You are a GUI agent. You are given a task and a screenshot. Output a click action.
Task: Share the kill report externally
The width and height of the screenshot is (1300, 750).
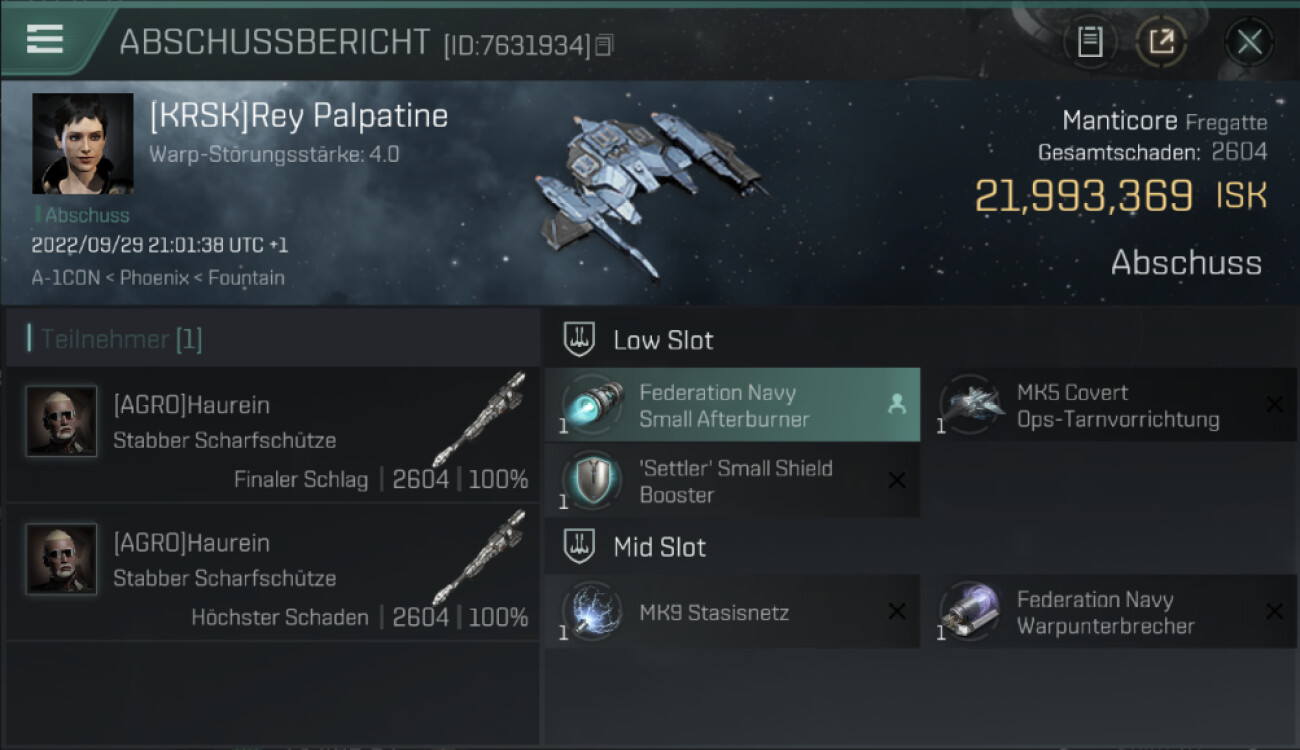(1161, 42)
